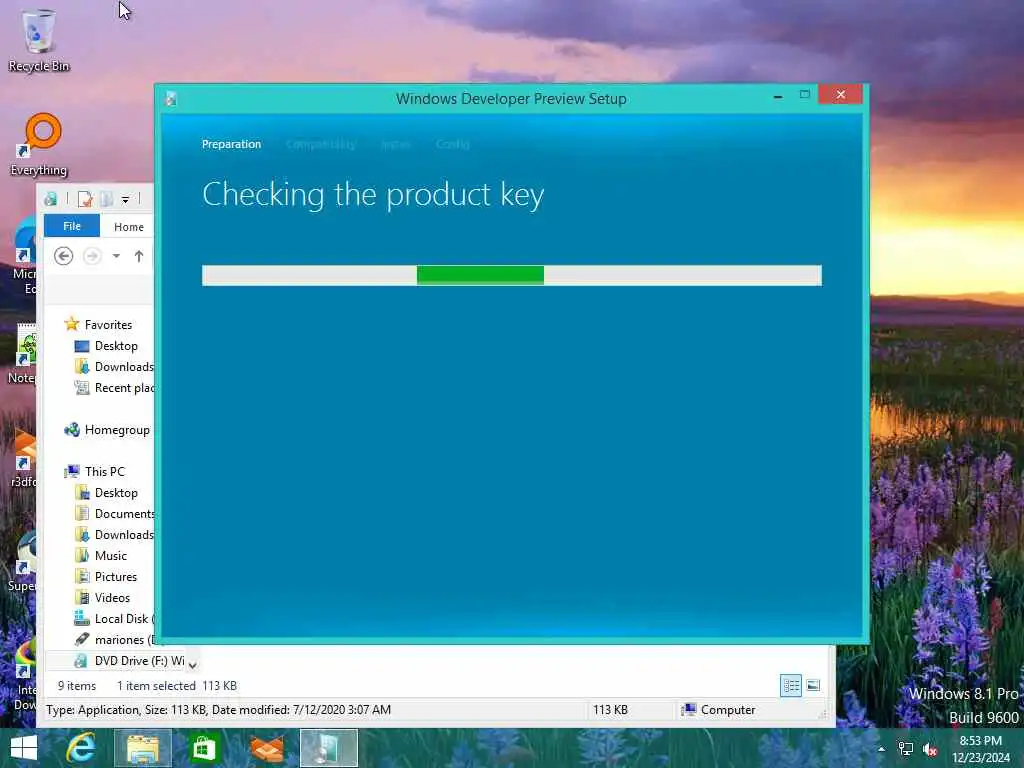Select Videos folder under This PC
The image size is (1024, 768).
(103, 597)
